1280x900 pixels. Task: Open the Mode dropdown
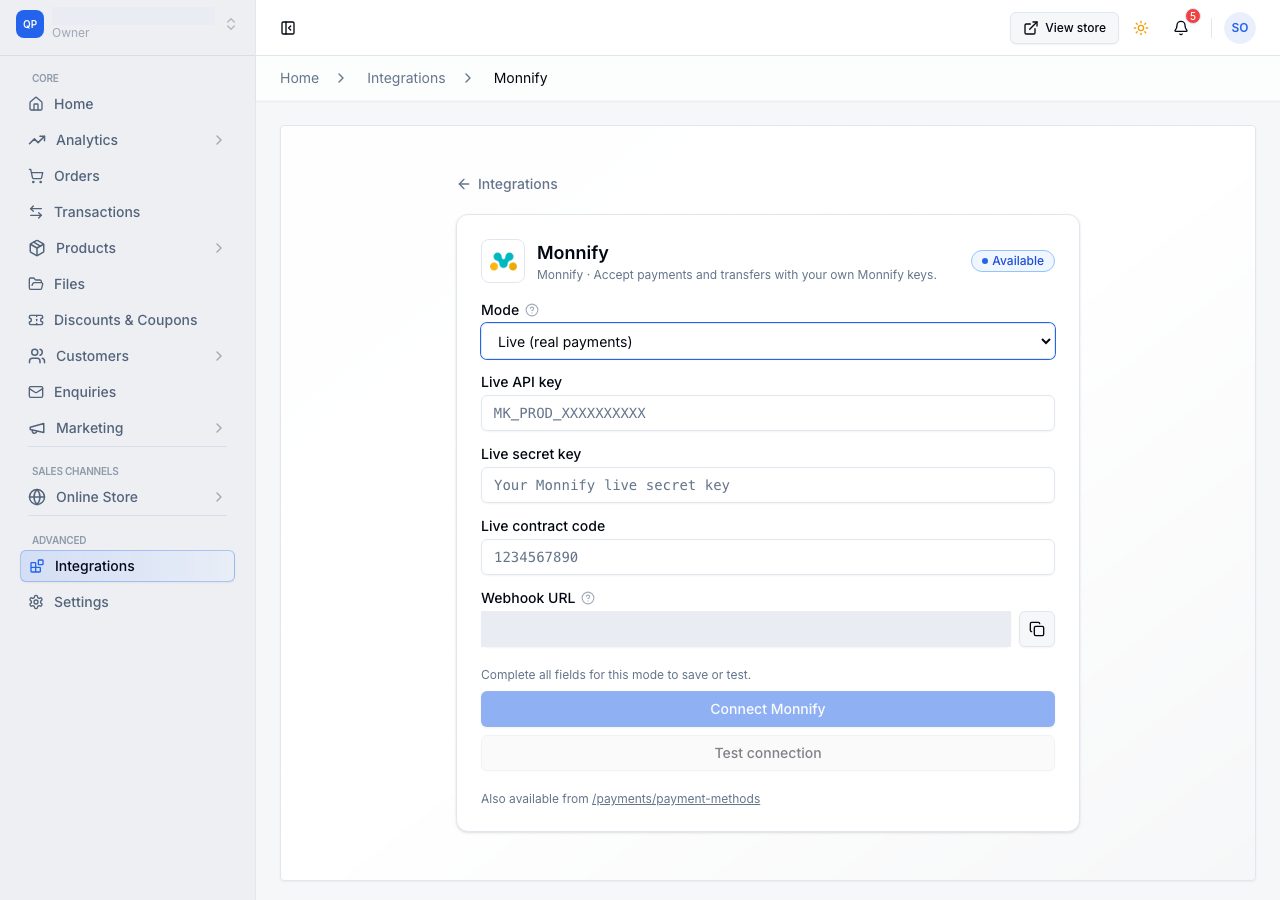pyautogui.click(x=768, y=341)
